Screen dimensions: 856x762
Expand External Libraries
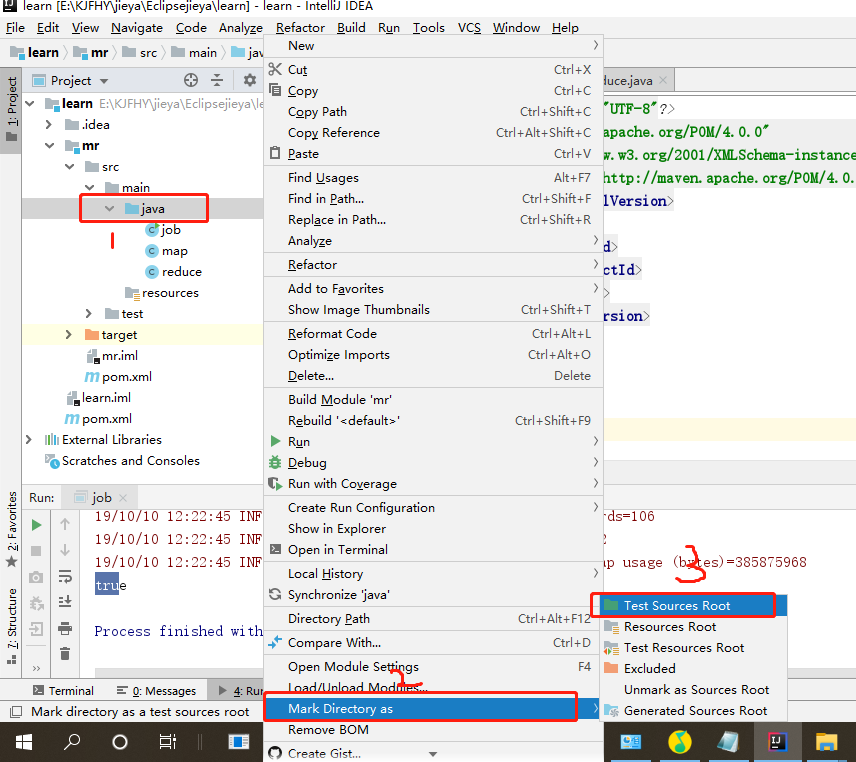[x=29, y=439]
